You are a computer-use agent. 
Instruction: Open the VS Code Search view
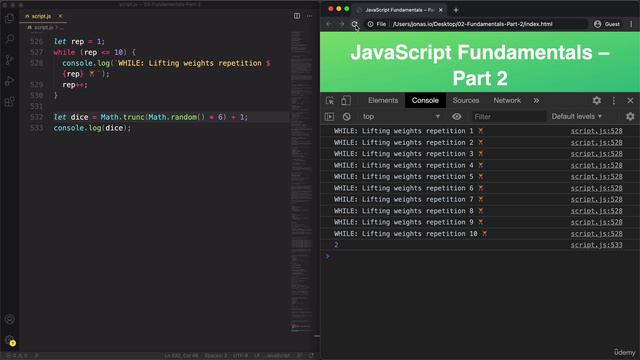[9, 39]
